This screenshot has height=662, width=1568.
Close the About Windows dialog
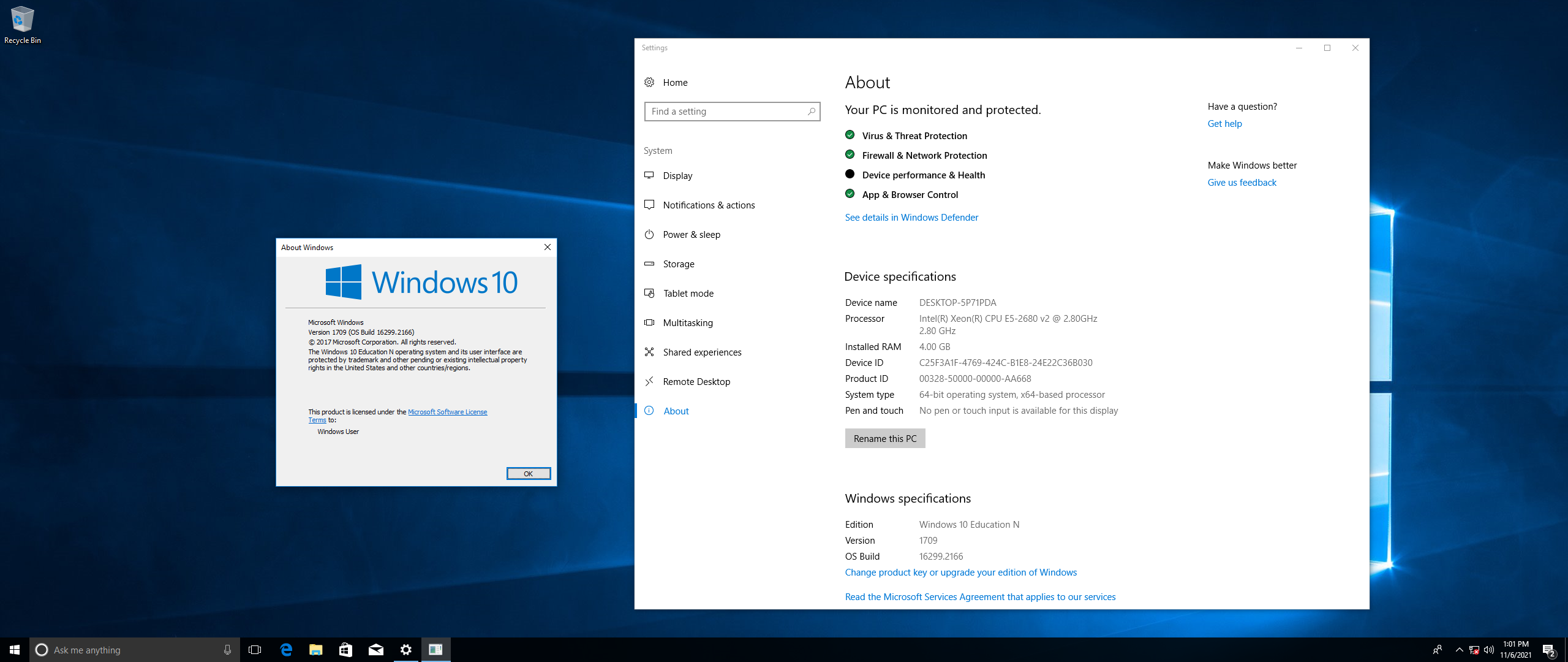pos(548,247)
